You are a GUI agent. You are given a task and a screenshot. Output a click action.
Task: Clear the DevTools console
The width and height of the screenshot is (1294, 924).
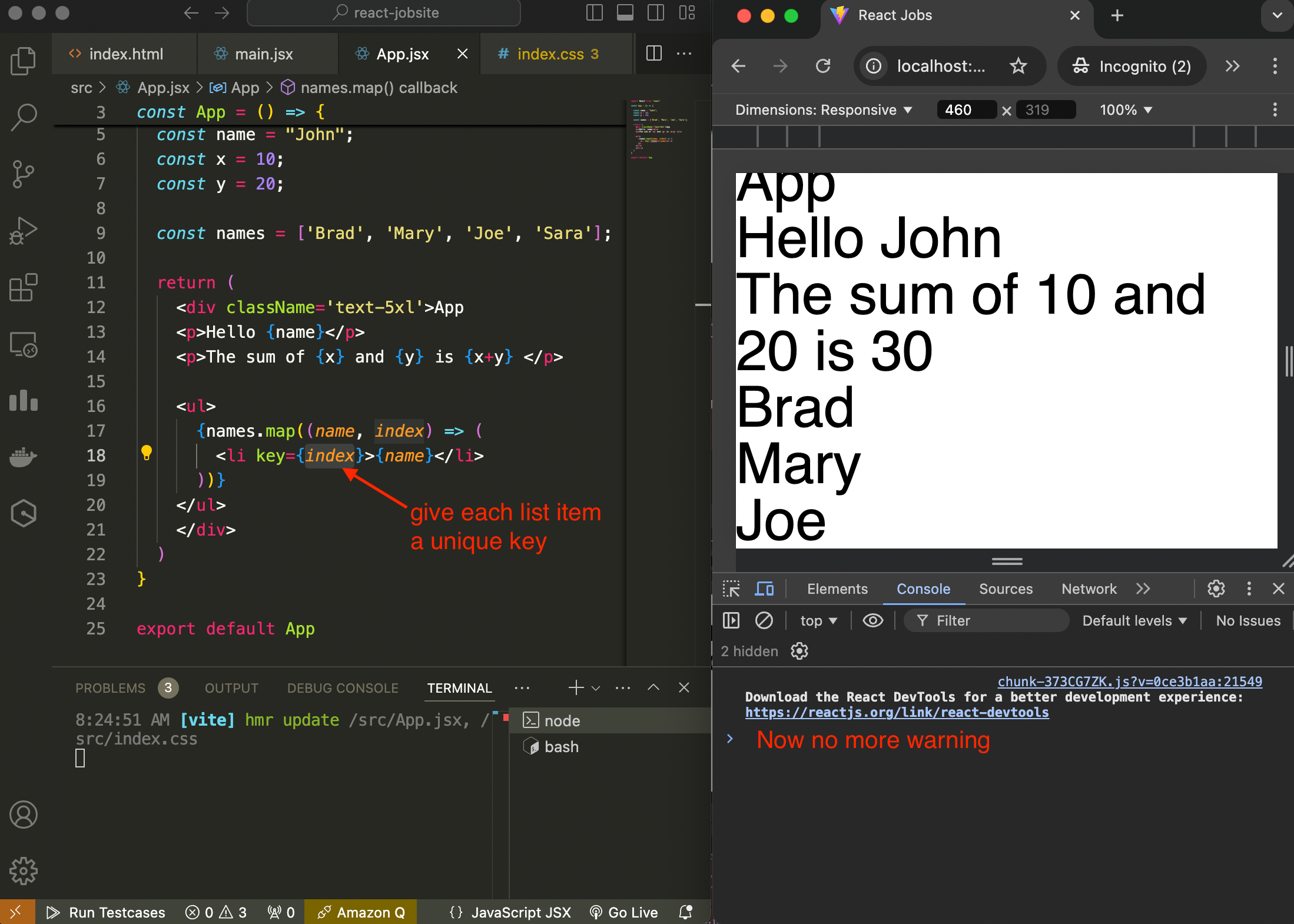[x=764, y=620]
